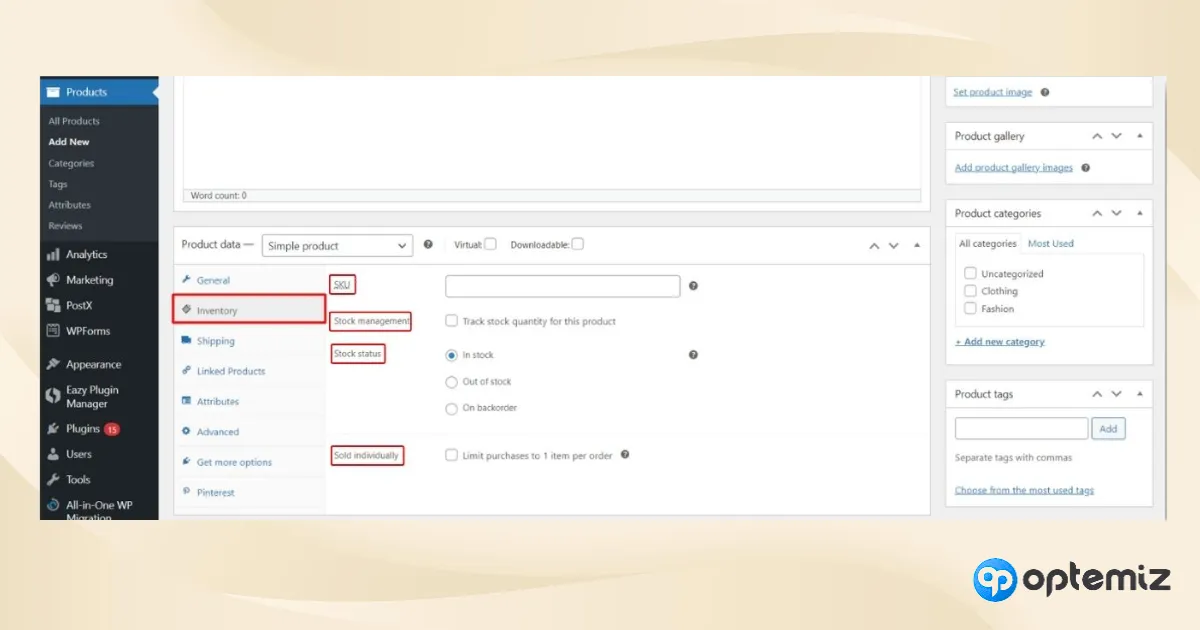
Task: Collapse the Product gallery panel triangle toggle
Action: tap(1139, 136)
